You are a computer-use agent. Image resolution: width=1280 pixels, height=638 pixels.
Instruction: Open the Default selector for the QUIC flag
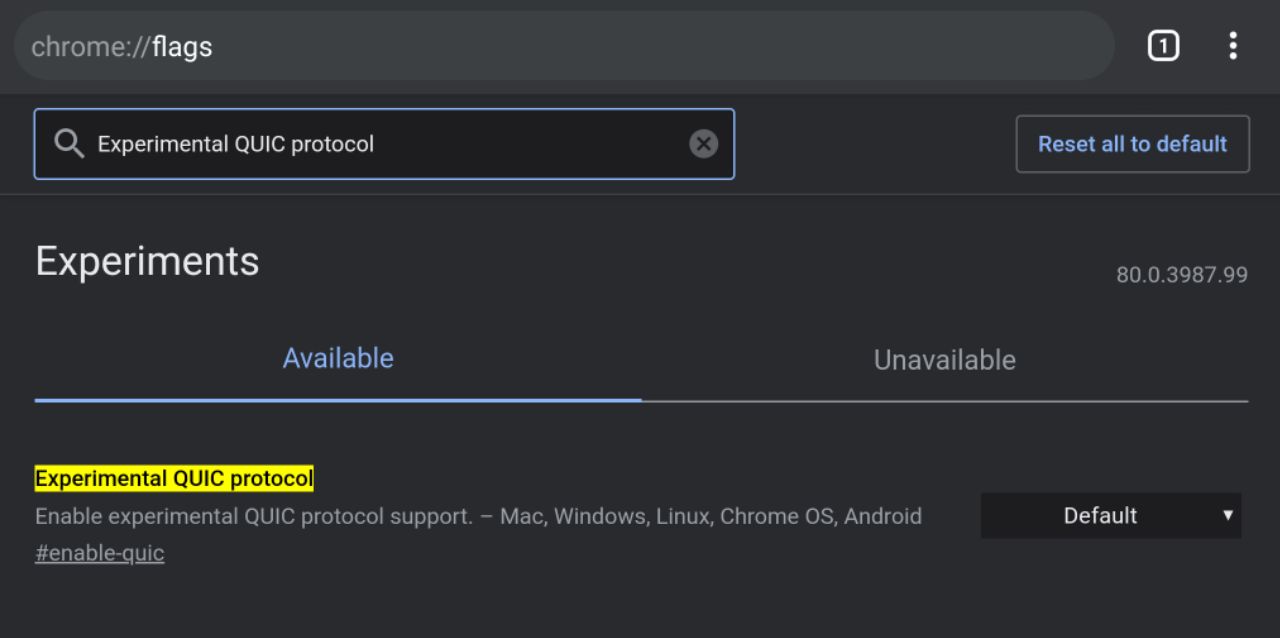coord(1100,516)
